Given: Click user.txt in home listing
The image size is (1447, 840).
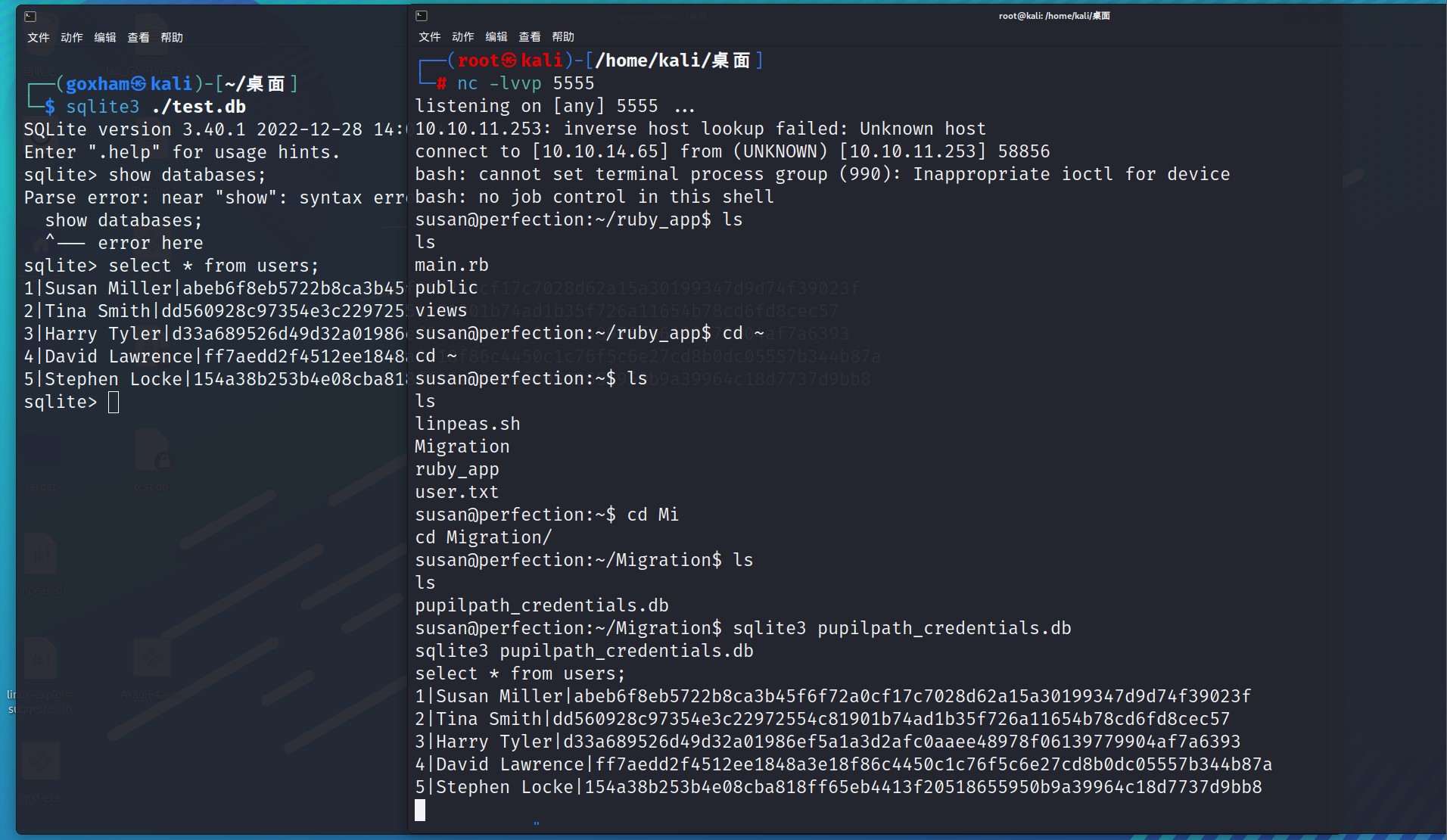Looking at the screenshot, I should click(456, 492).
